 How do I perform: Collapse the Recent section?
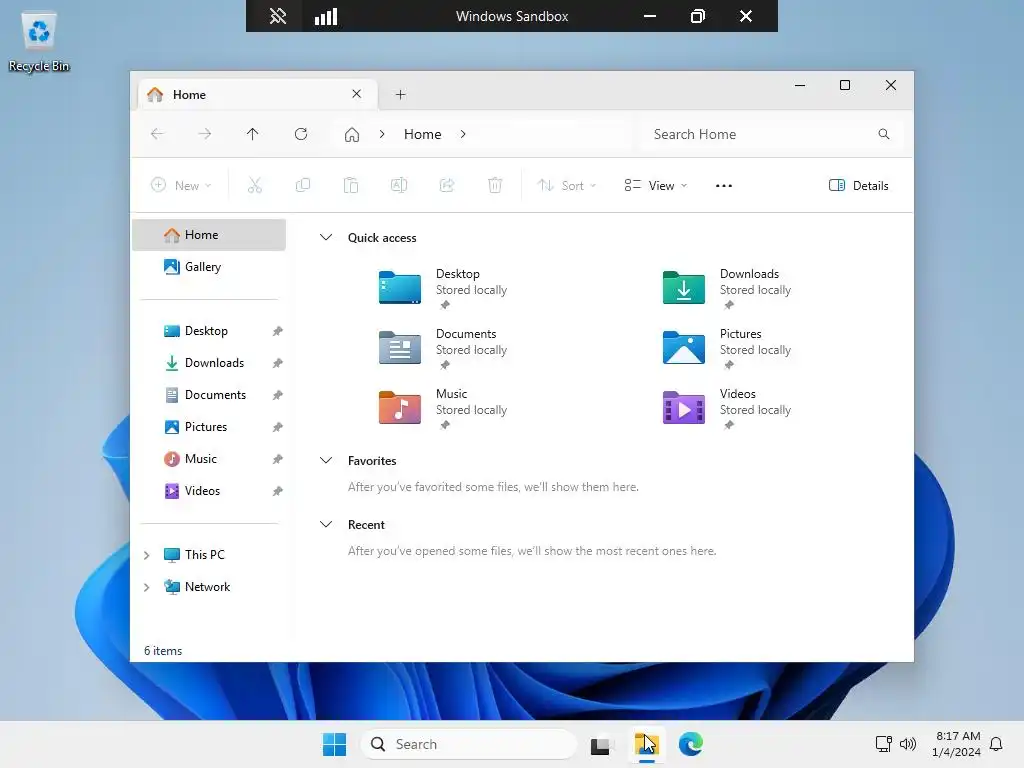pyautogui.click(x=326, y=524)
